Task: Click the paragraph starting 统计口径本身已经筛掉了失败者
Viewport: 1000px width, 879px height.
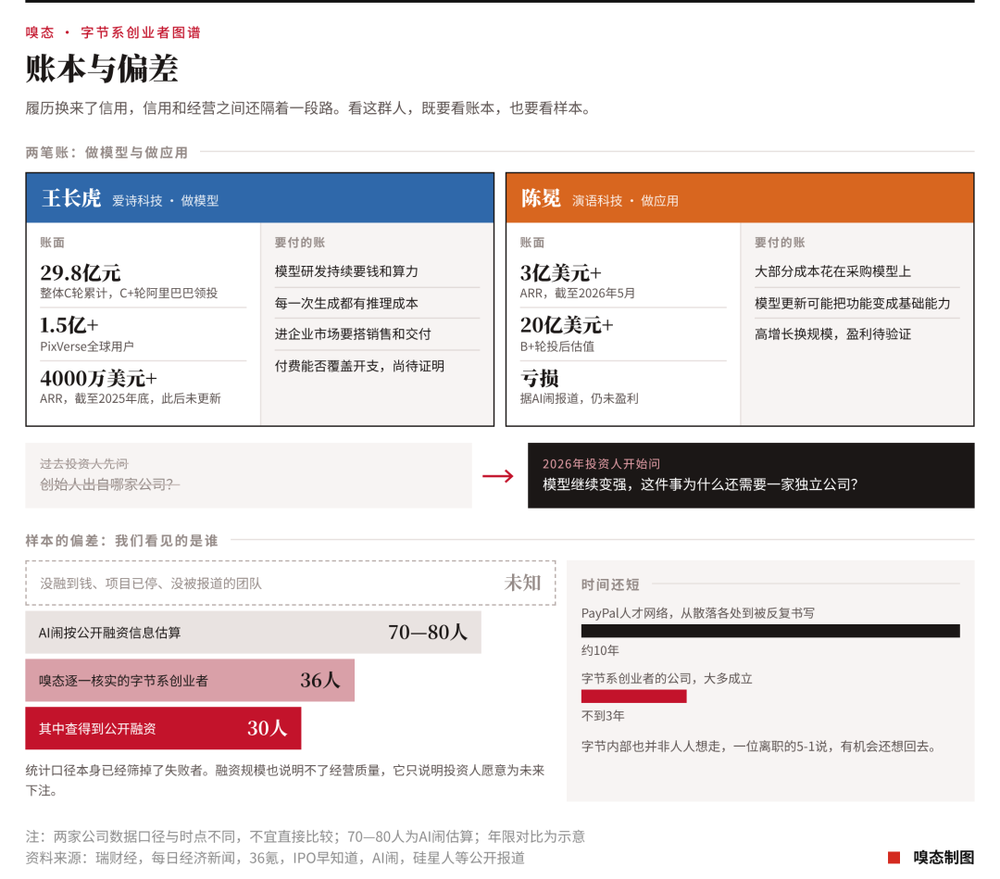Action: point(285,780)
